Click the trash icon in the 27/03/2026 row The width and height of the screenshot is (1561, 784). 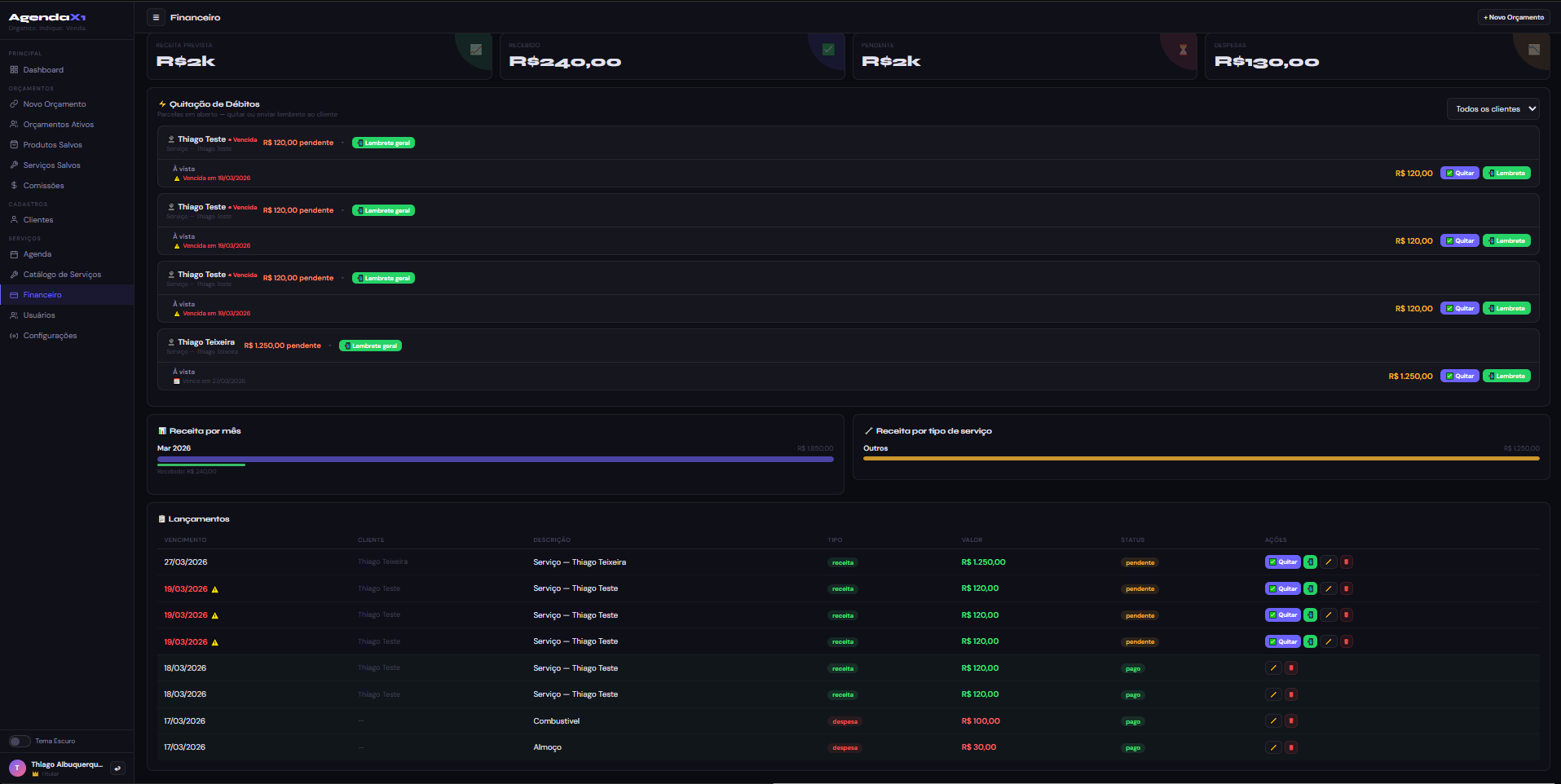pyautogui.click(x=1347, y=562)
